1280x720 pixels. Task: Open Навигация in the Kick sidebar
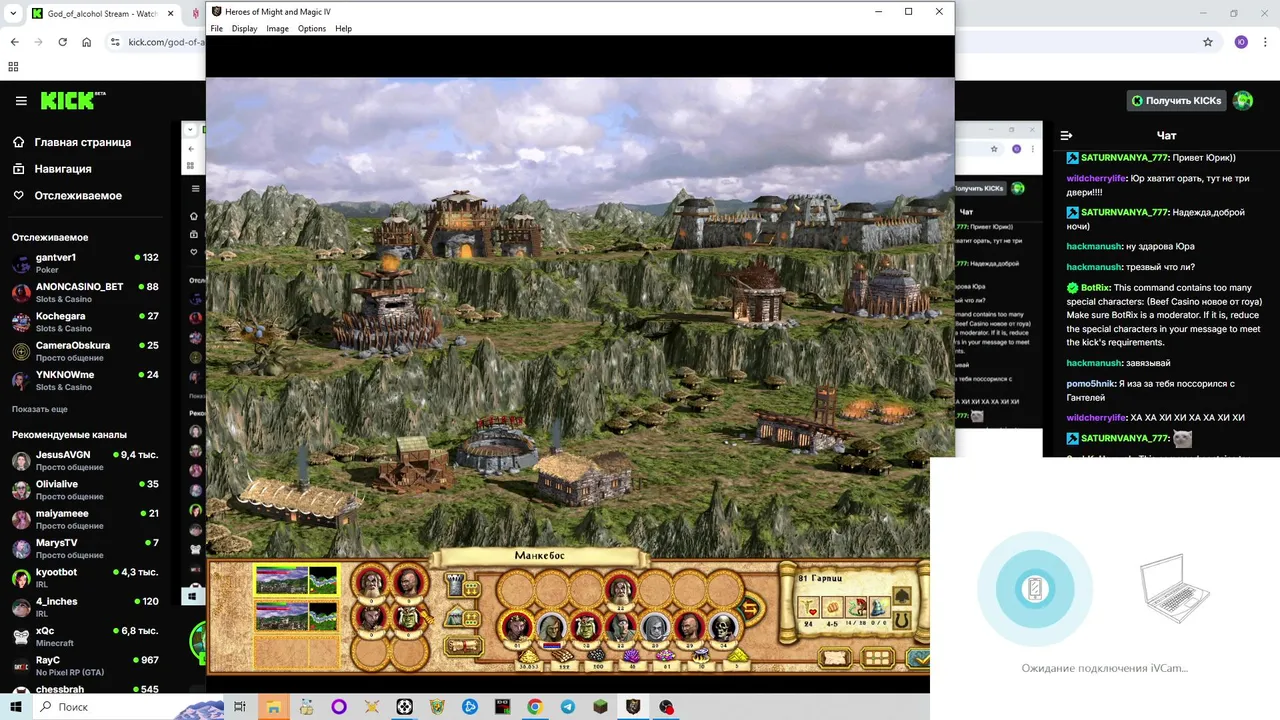(x=62, y=169)
